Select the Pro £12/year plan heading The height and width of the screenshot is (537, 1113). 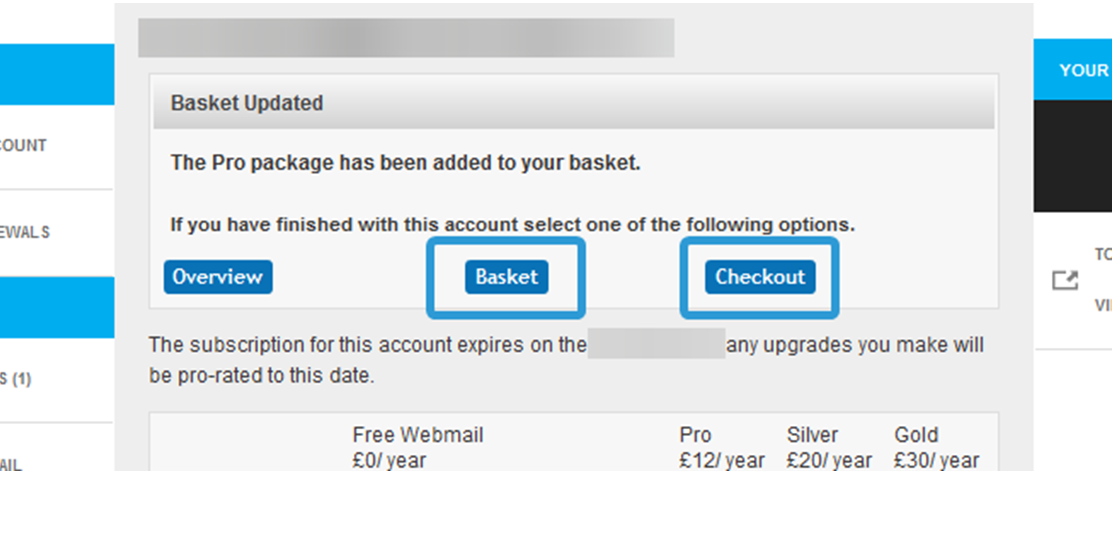[x=721, y=447]
